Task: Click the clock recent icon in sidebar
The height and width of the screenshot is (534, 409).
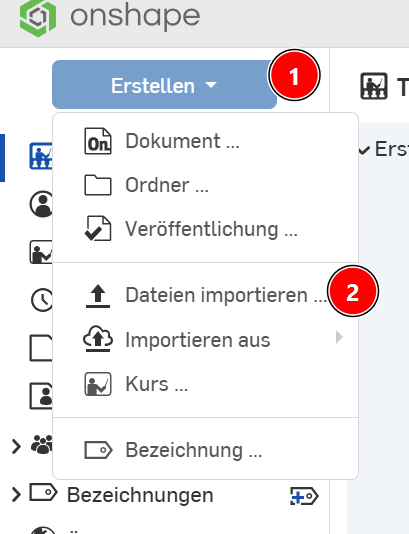Action: pos(42,300)
